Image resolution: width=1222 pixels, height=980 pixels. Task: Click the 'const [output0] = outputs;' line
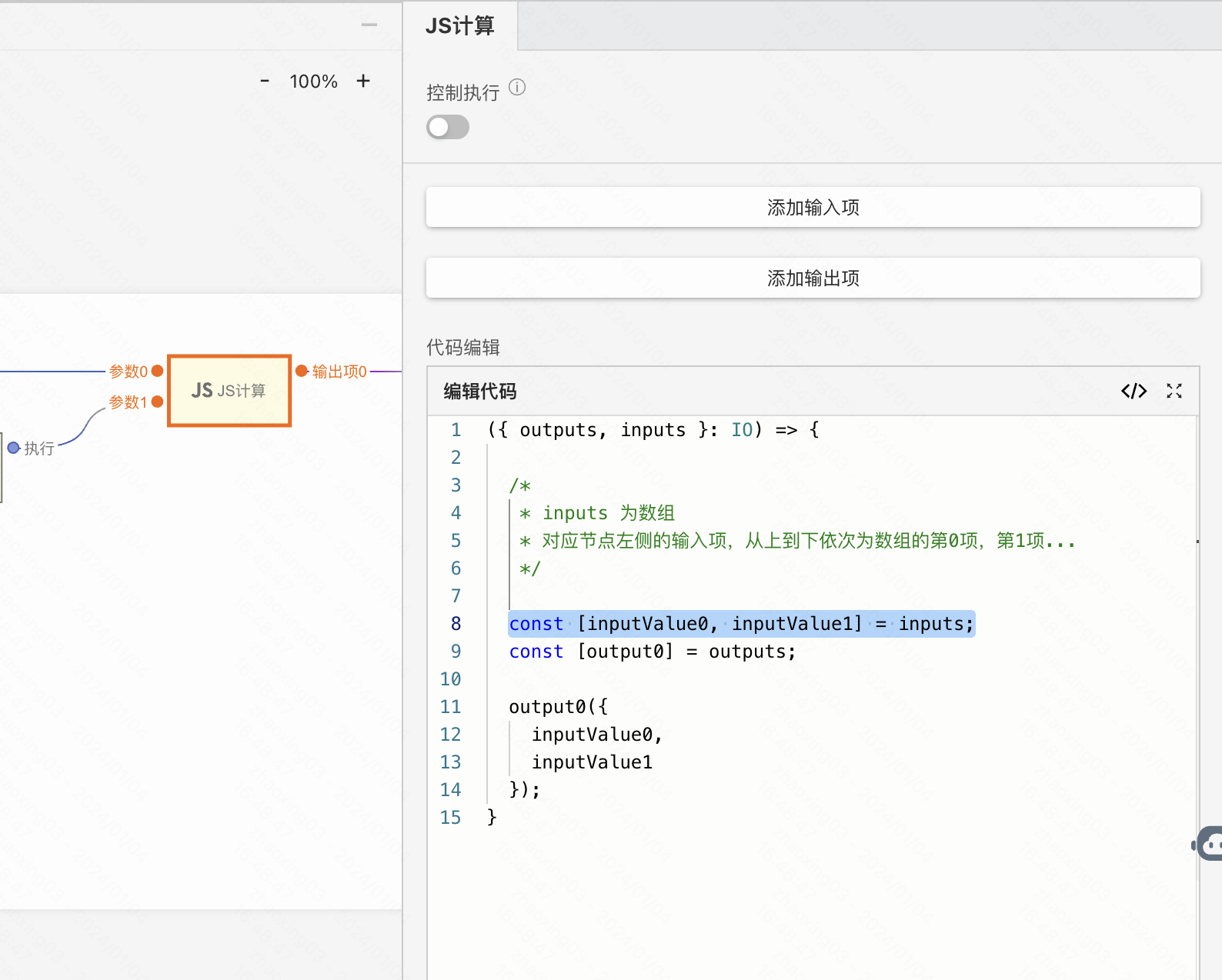tap(653, 652)
